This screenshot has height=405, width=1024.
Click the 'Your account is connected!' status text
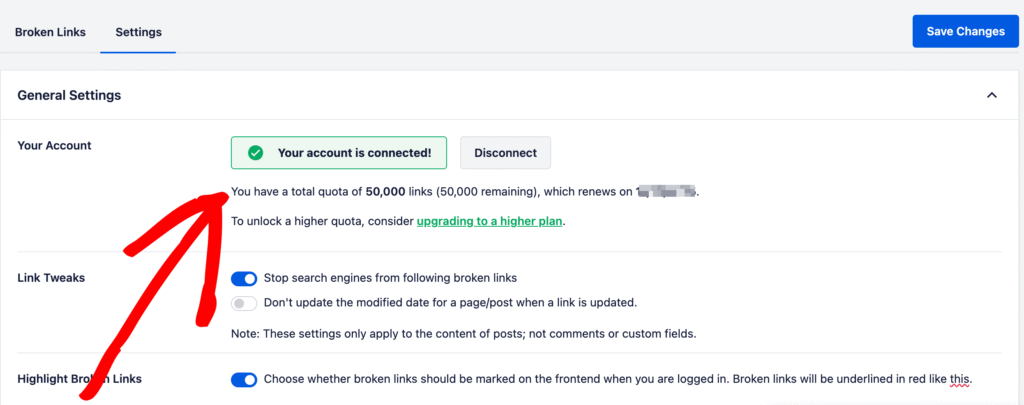click(354, 153)
